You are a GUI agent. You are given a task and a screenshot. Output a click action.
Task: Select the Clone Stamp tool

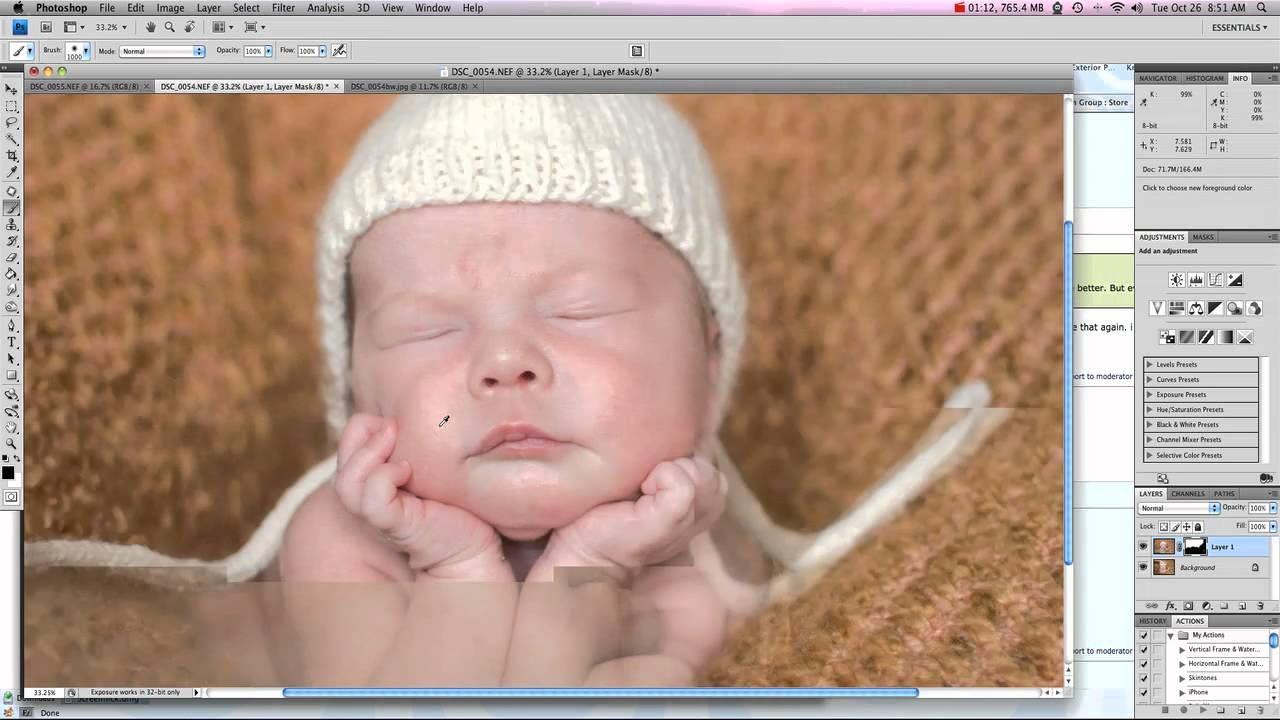[12, 225]
